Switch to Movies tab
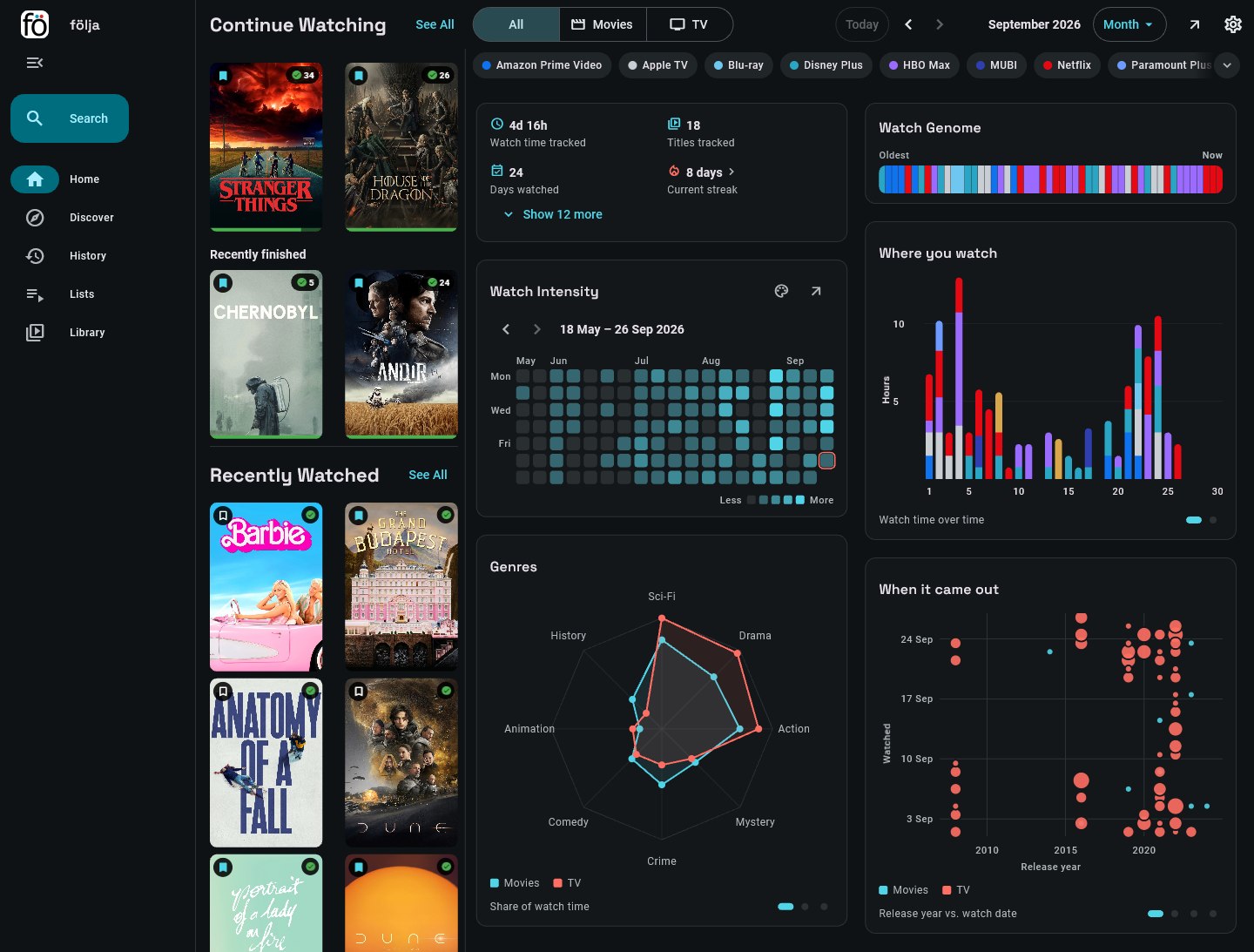Image resolution: width=1254 pixels, height=952 pixels. pos(603,24)
